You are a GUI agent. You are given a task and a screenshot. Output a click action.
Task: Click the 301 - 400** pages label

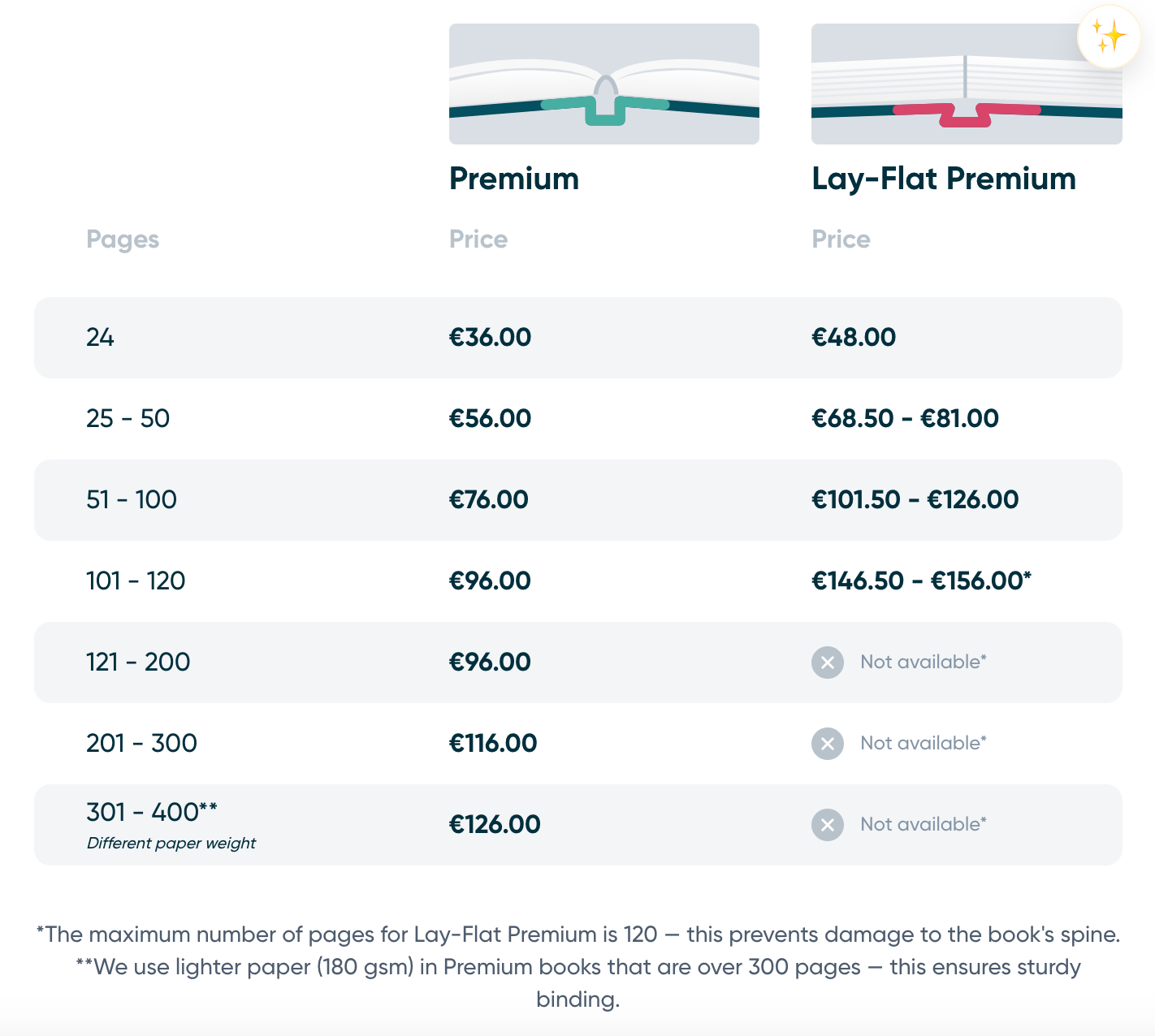[152, 812]
